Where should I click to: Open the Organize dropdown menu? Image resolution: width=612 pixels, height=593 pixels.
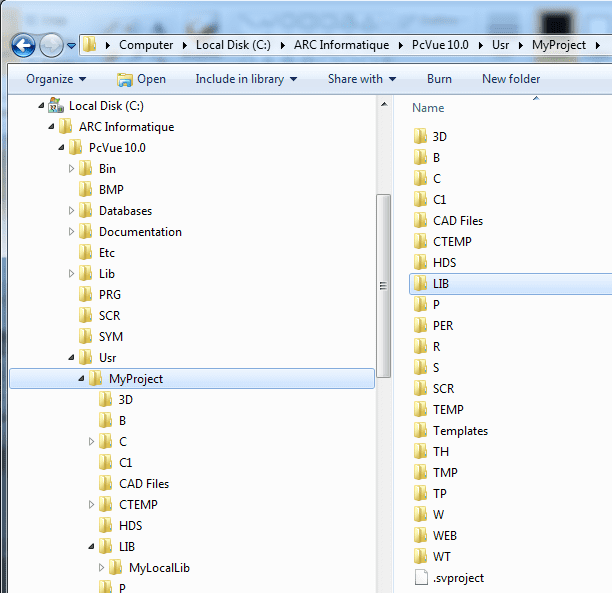[x=56, y=79]
